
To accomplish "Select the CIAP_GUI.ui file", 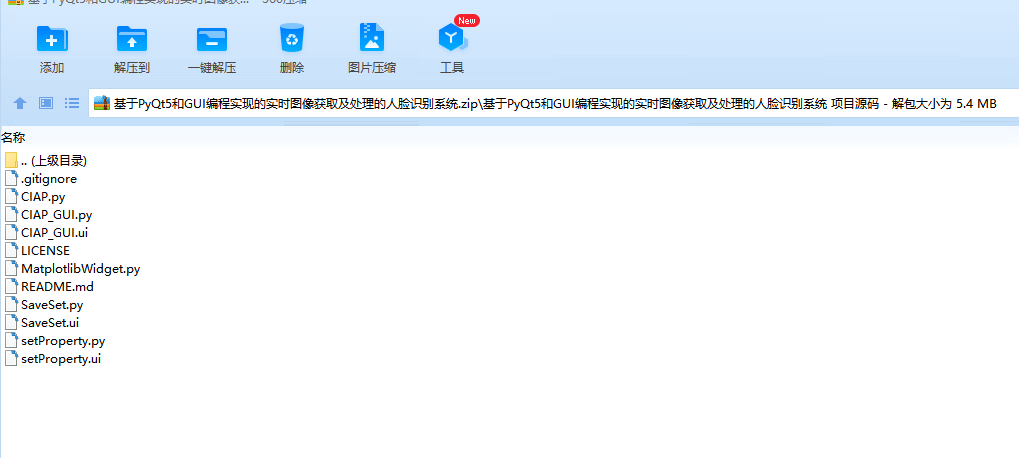I will coord(54,233).
